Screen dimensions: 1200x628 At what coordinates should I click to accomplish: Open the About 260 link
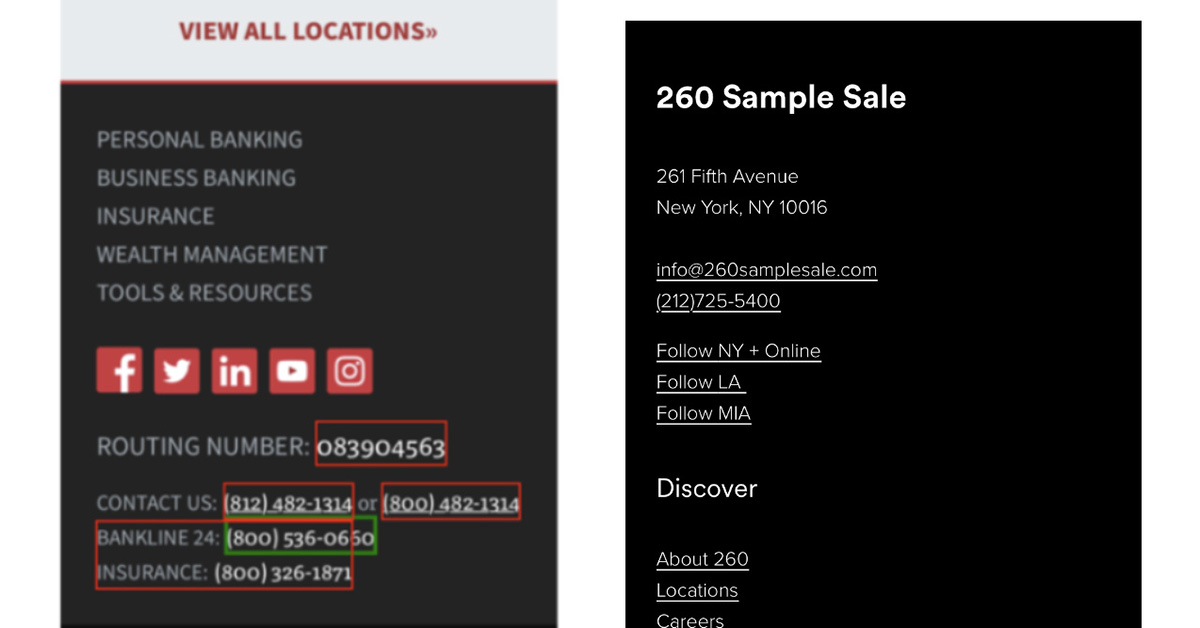coord(702,559)
